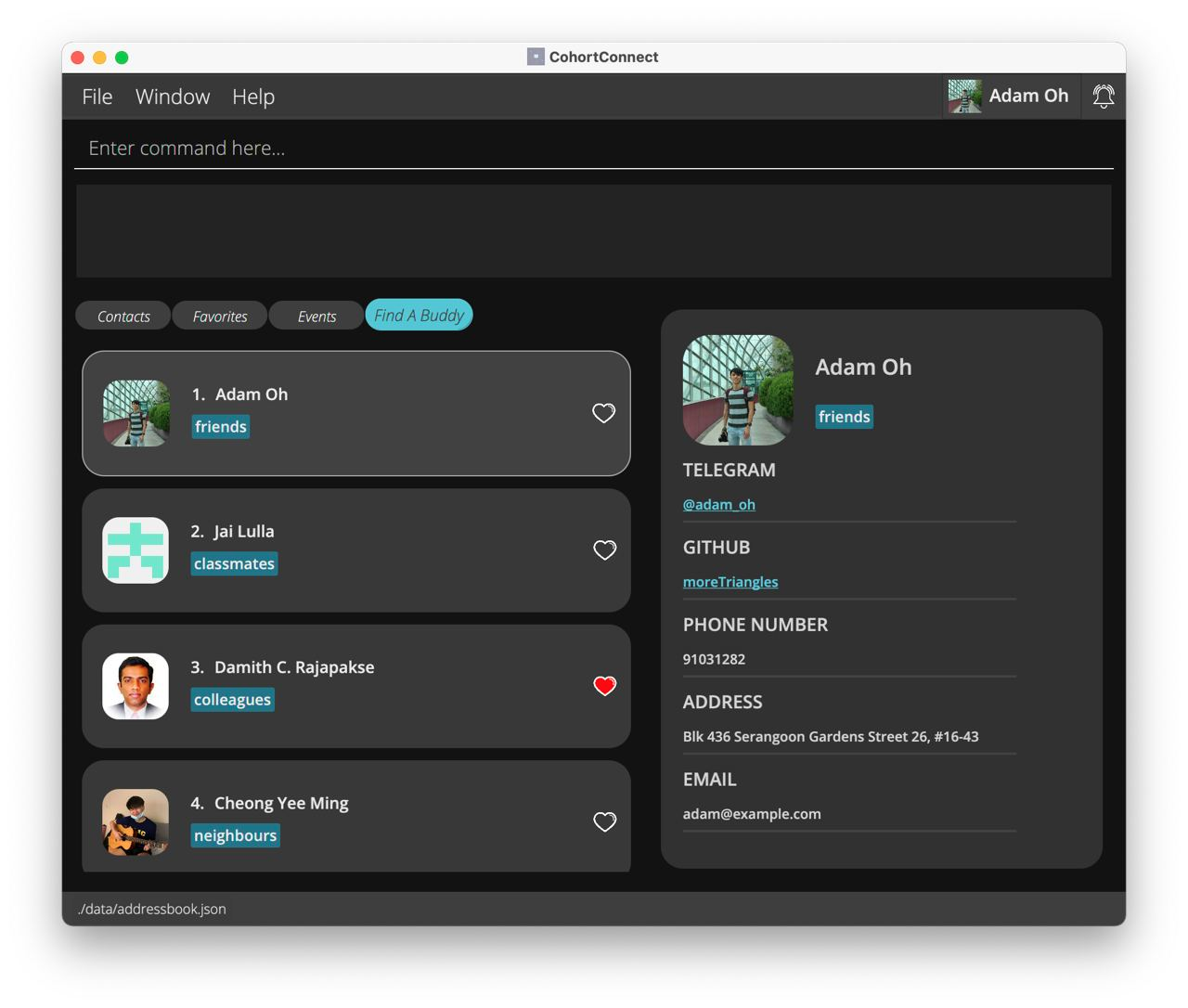Toggle favorite heart for Jai Lulla
1188x1008 pixels.
[605, 550]
